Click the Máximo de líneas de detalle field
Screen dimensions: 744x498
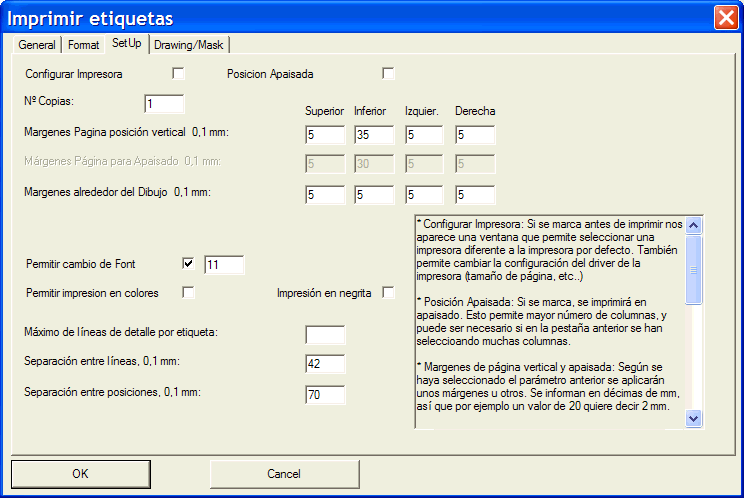(325, 335)
